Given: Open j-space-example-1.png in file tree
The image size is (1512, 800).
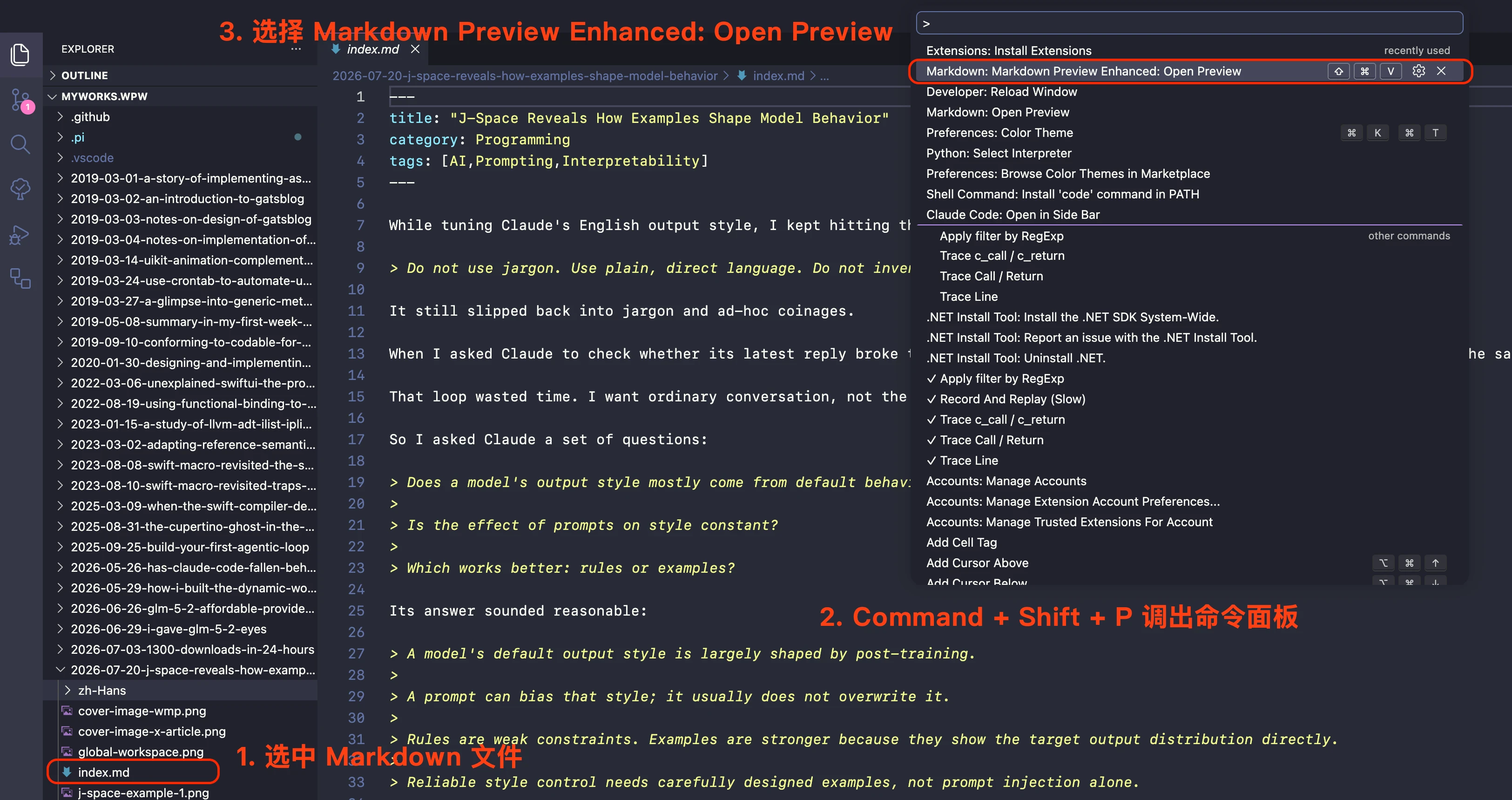Looking at the screenshot, I should click(x=180, y=793).
